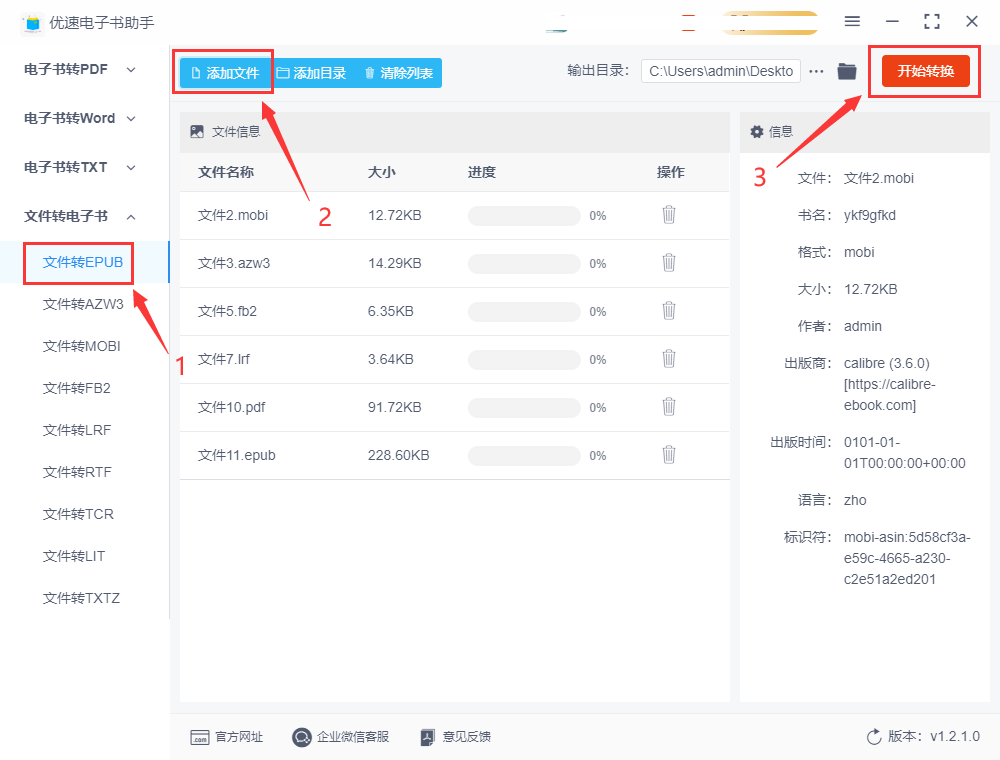This screenshot has width=1000, height=760.
Task: Open the 意见反馈 link
Action: coord(467,737)
